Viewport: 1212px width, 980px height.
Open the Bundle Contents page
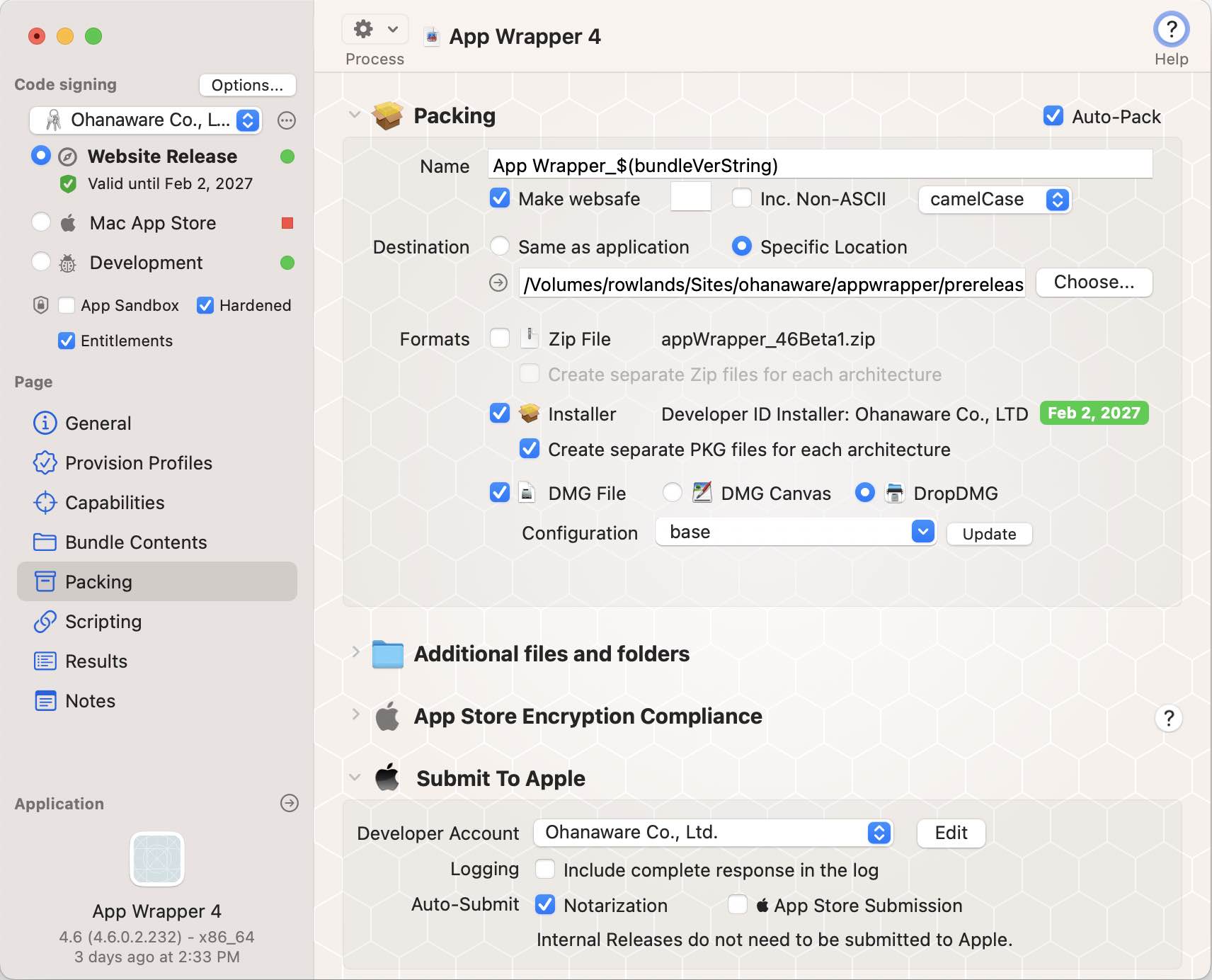coord(157,542)
